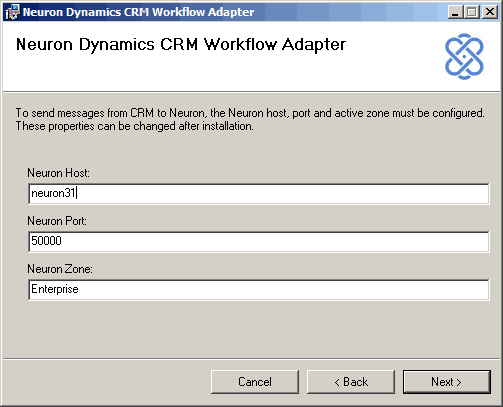
Task: Minimize the installer window
Action: pos(455,12)
